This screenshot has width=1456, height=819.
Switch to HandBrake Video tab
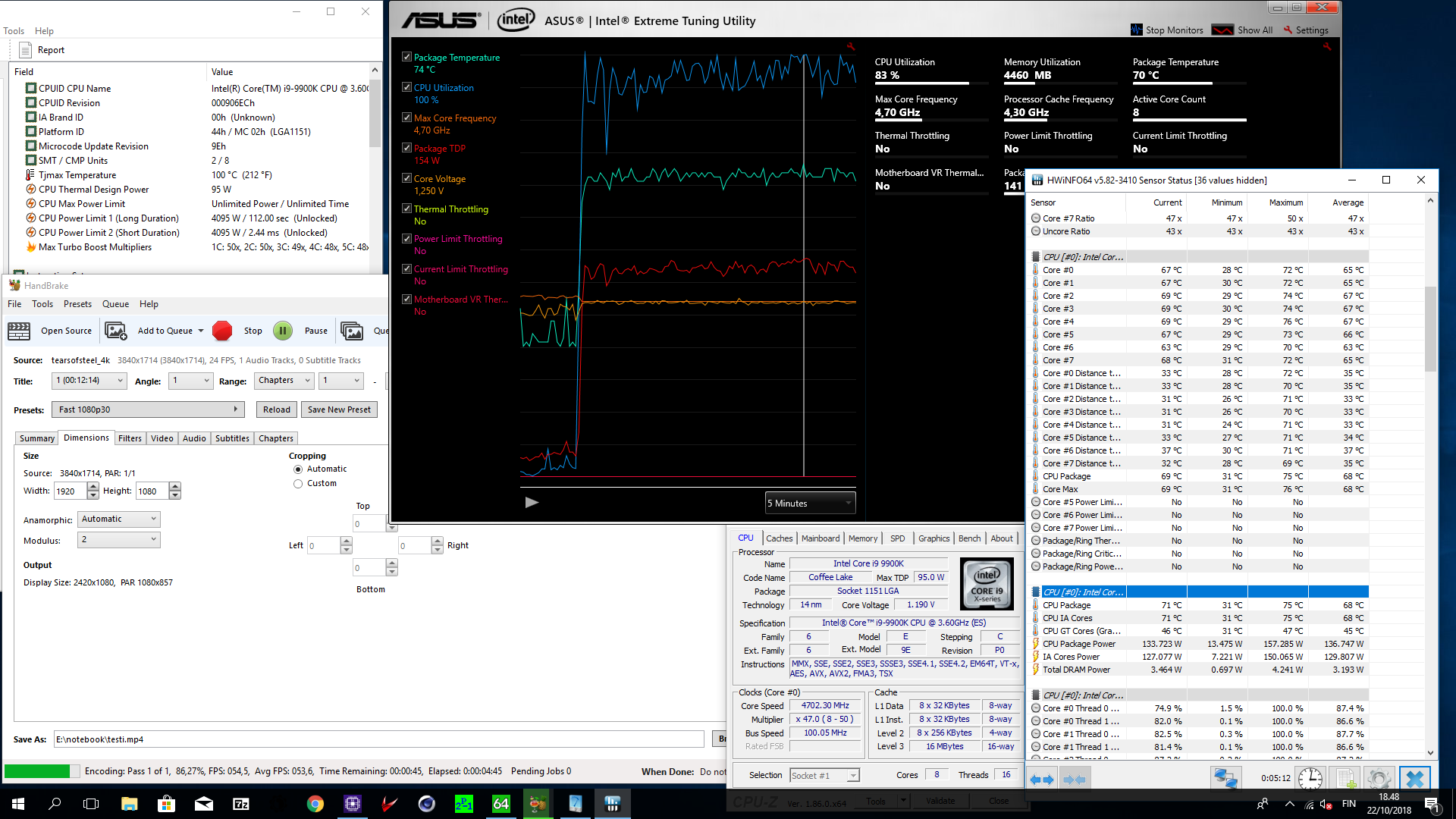pos(162,438)
